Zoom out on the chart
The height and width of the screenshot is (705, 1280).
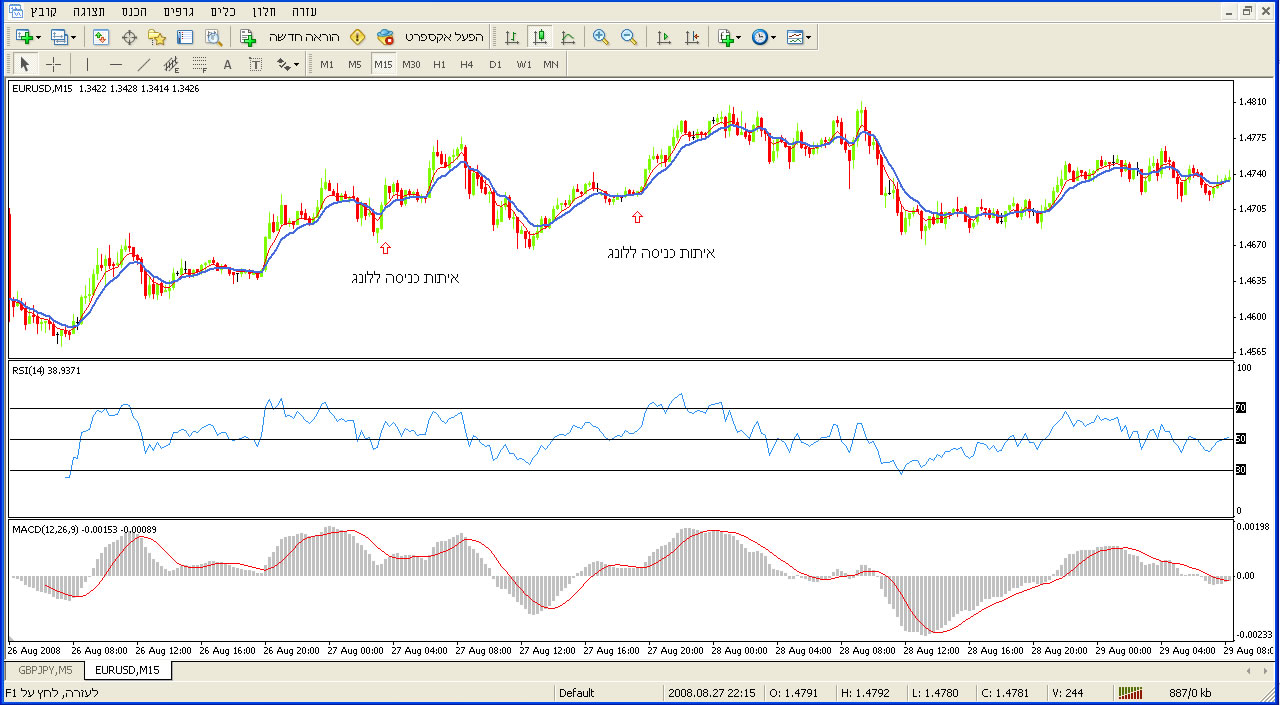tap(629, 37)
